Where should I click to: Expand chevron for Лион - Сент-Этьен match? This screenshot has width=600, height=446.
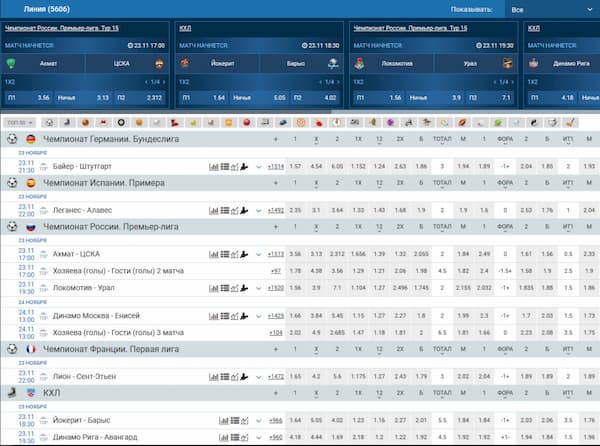tap(259, 377)
